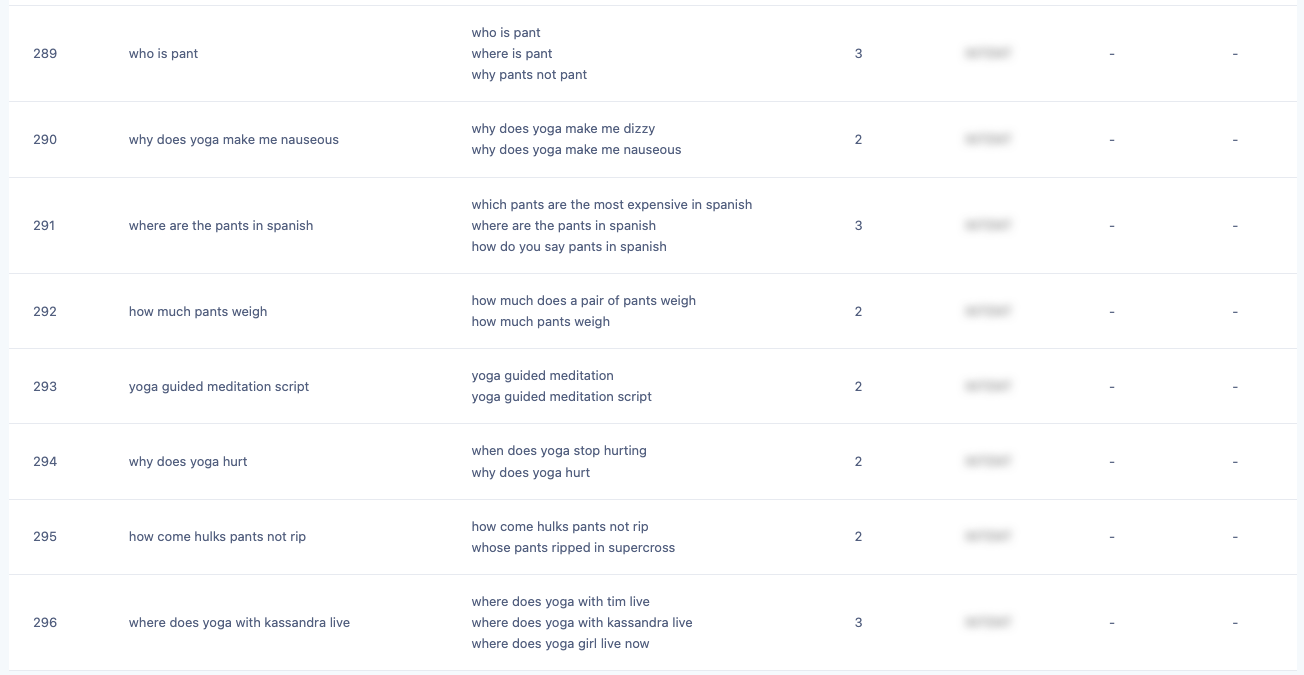Click "which pants are the most expensive in spanish"

coord(612,205)
